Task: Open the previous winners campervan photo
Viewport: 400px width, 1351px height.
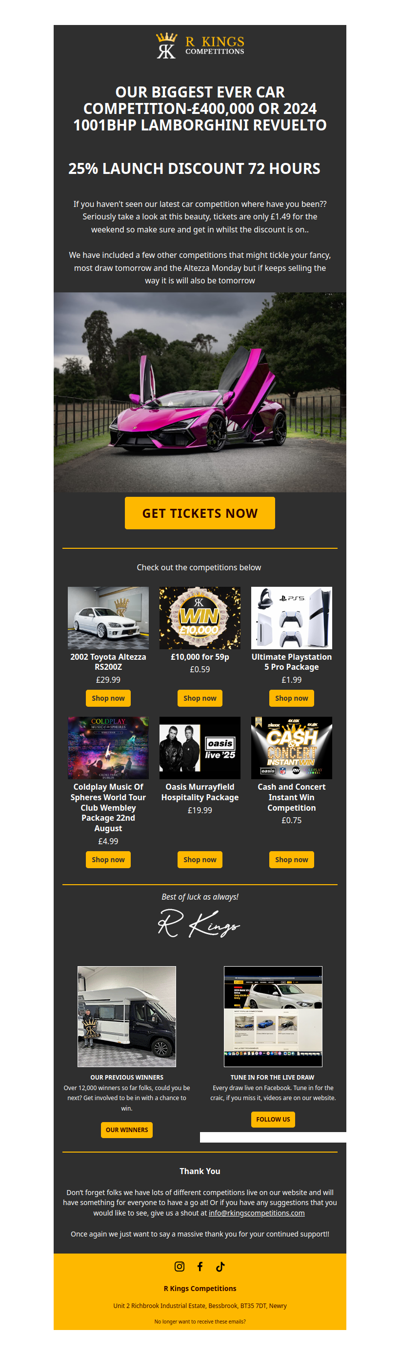Action: pos(127,1016)
